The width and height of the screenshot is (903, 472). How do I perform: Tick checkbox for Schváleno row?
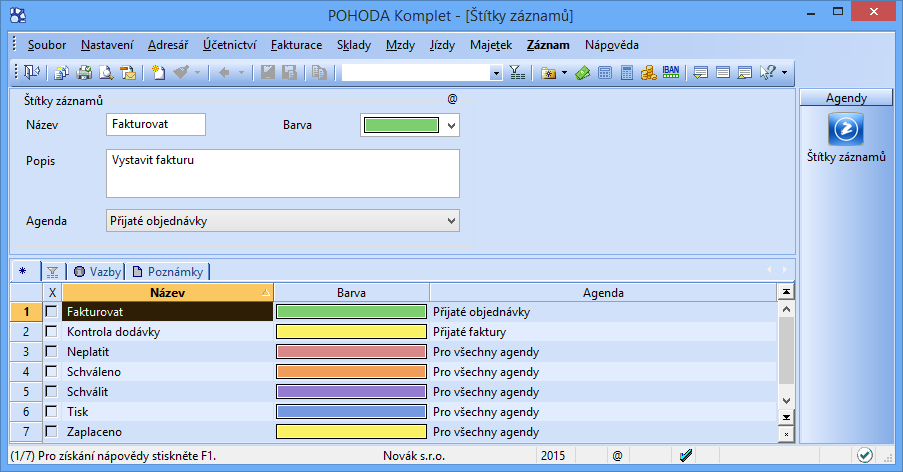click(51, 371)
